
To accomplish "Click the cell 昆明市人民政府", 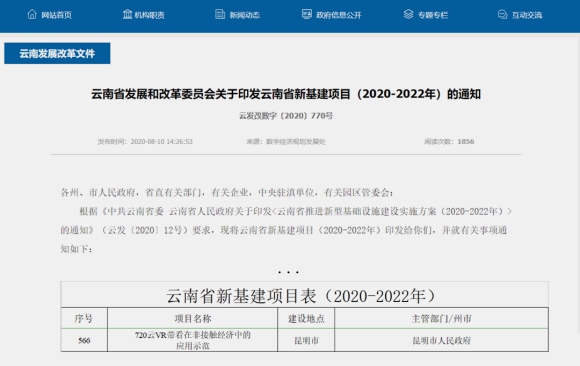I will point(442,340).
